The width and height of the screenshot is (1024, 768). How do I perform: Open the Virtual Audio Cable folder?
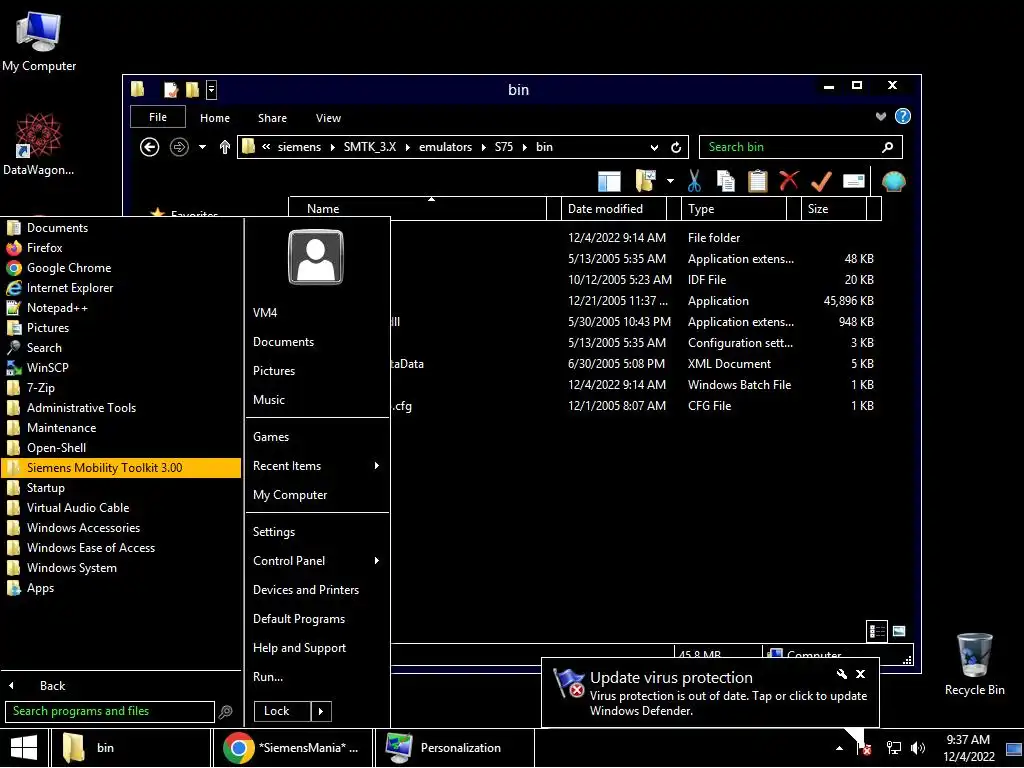121,508
